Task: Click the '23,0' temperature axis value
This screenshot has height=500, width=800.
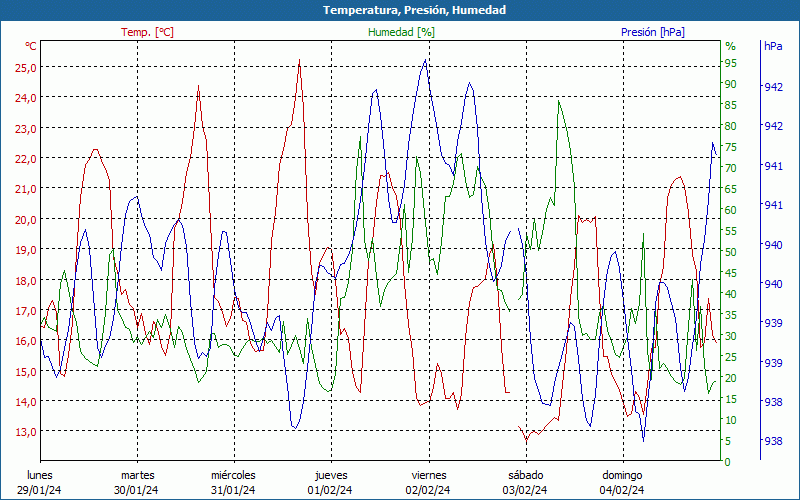Action: (26, 128)
